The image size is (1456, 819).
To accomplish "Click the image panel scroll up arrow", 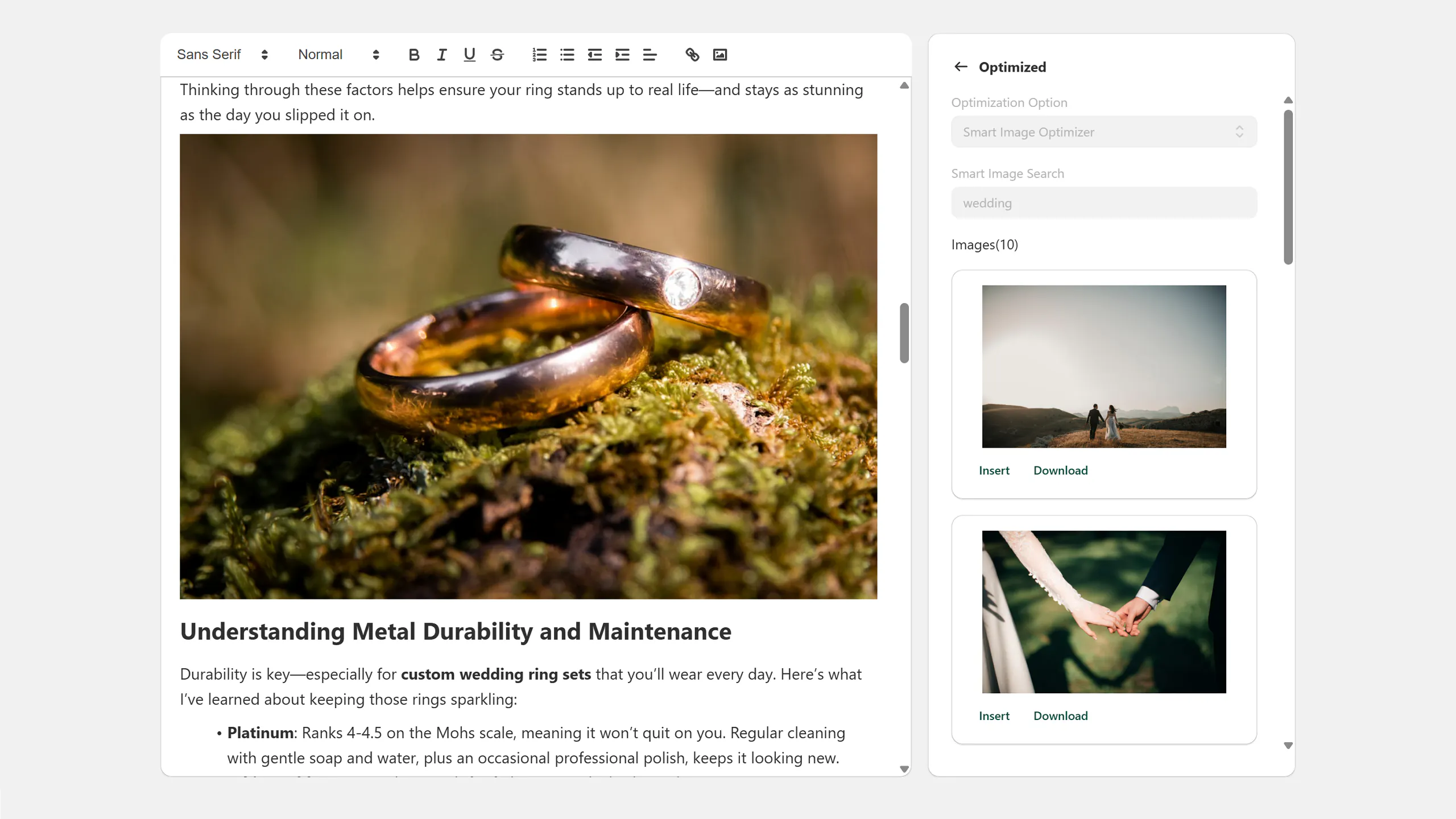I will tap(1288, 100).
